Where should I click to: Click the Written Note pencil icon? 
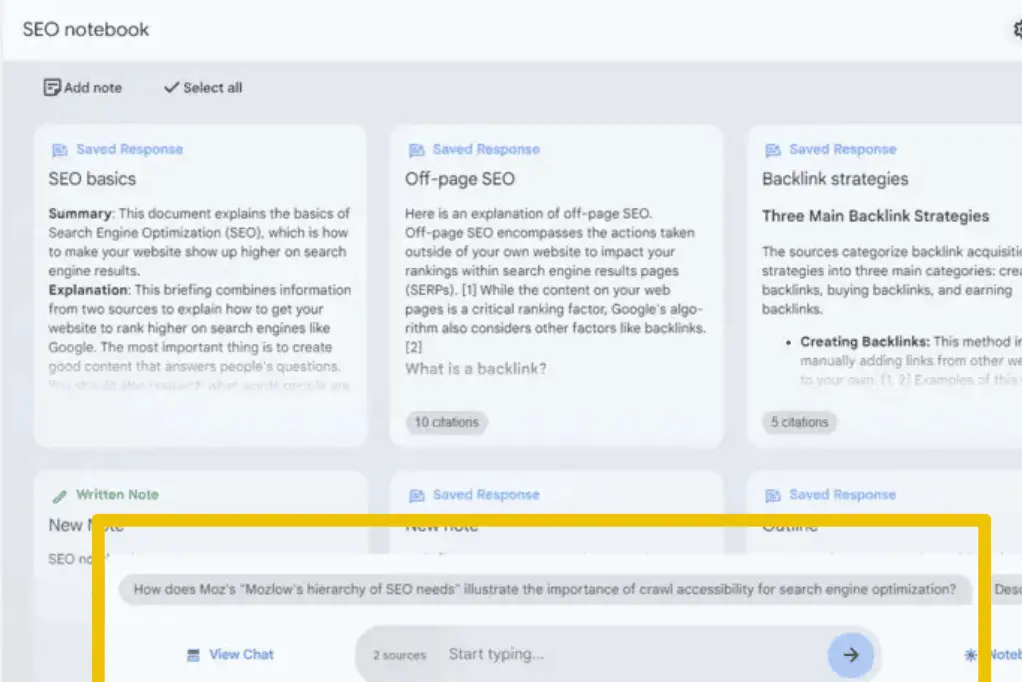point(59,495)
